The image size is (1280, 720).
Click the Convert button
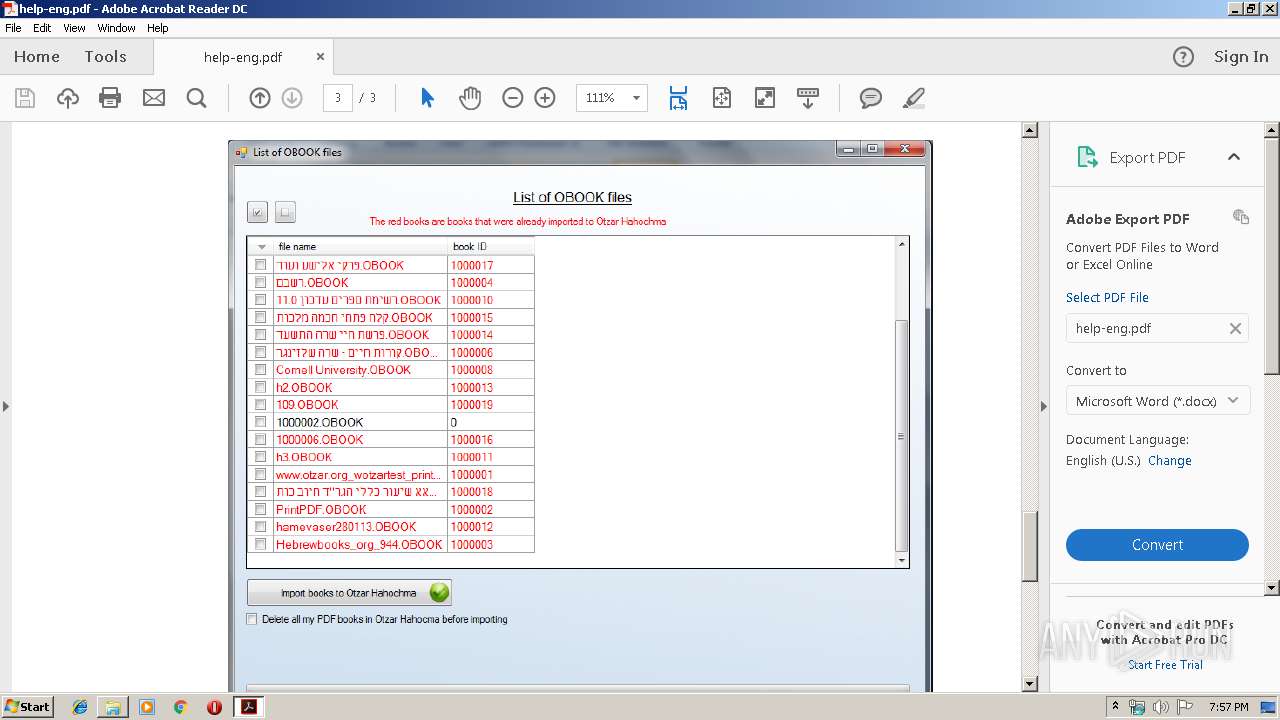[1157, 545]
